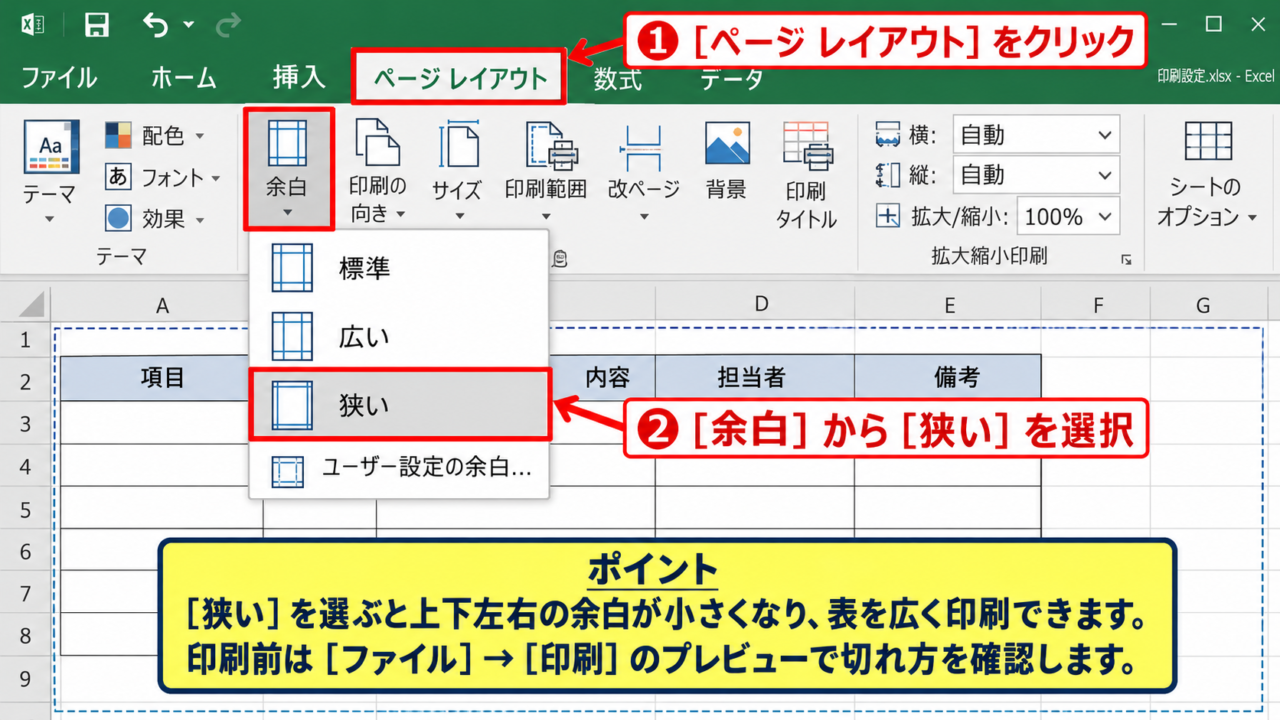
Task: Open 印刷の向き orientation options
Action: pos(379,172)
